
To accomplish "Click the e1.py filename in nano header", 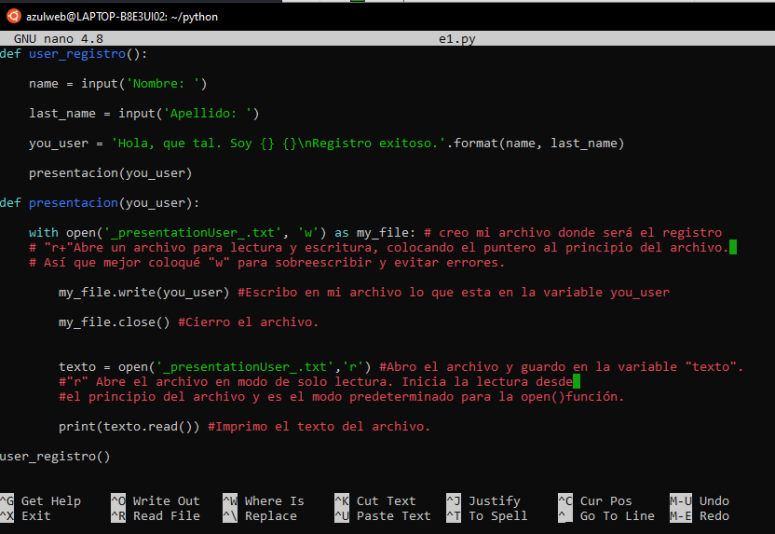I will tap(457, 39).
